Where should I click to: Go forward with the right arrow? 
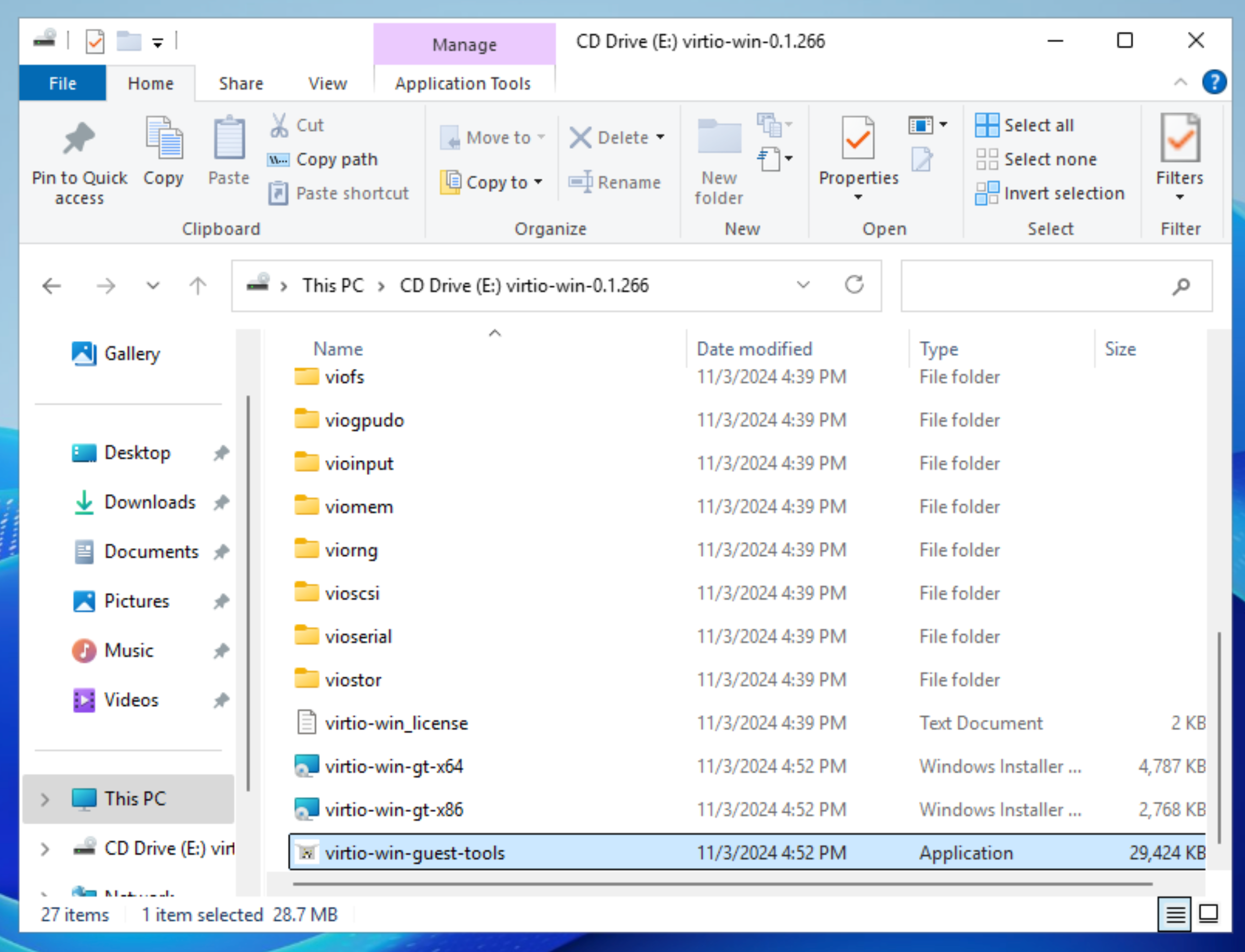click(x=105, y=285)
